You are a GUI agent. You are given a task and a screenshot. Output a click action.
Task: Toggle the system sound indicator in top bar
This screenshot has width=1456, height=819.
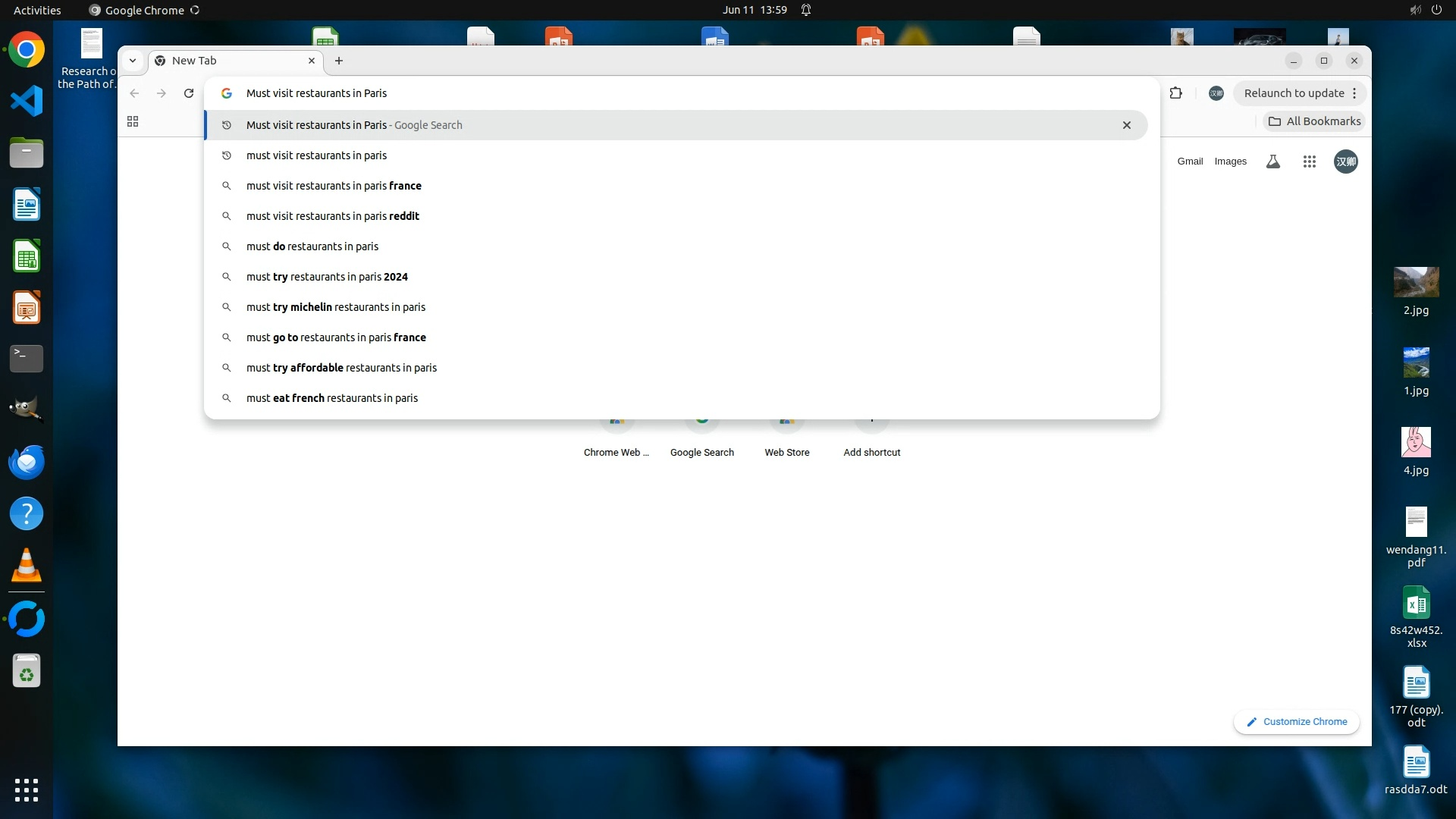1414,10
